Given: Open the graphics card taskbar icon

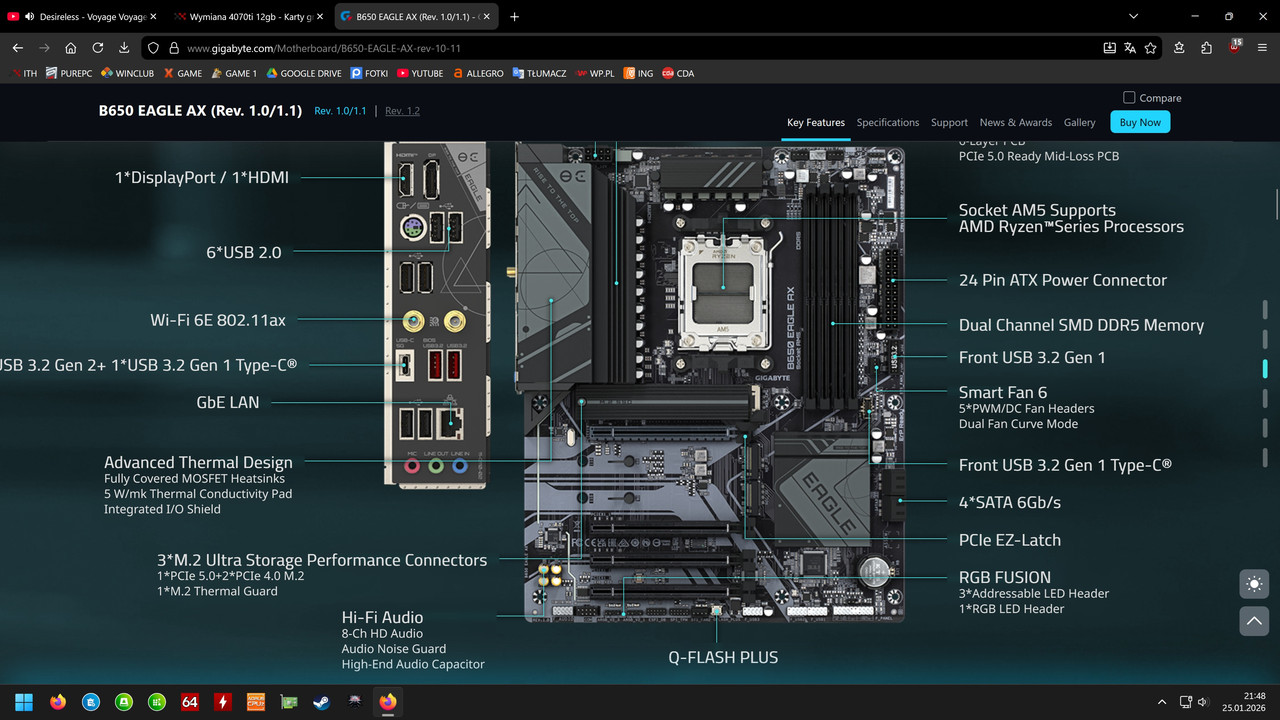Looking at the screenshot, I should (x=288, y=702).
